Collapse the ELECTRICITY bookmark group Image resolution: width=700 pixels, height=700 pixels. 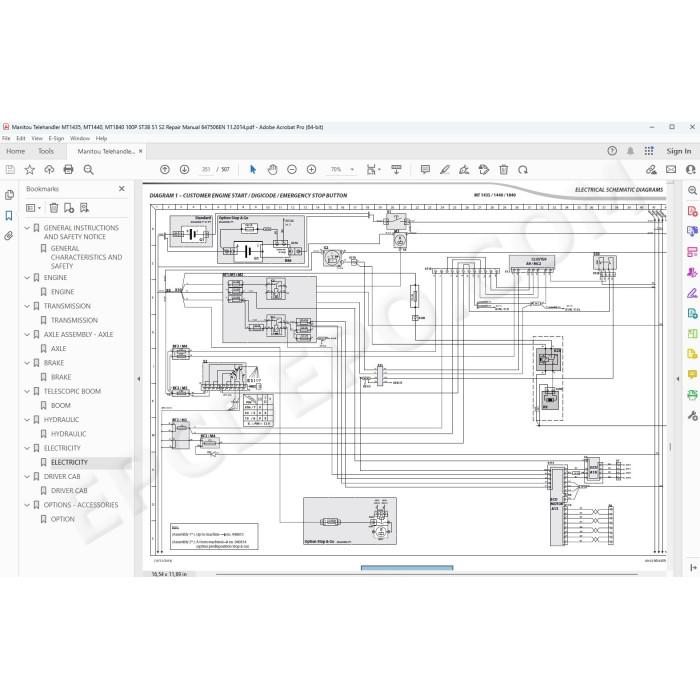[27, 448]
